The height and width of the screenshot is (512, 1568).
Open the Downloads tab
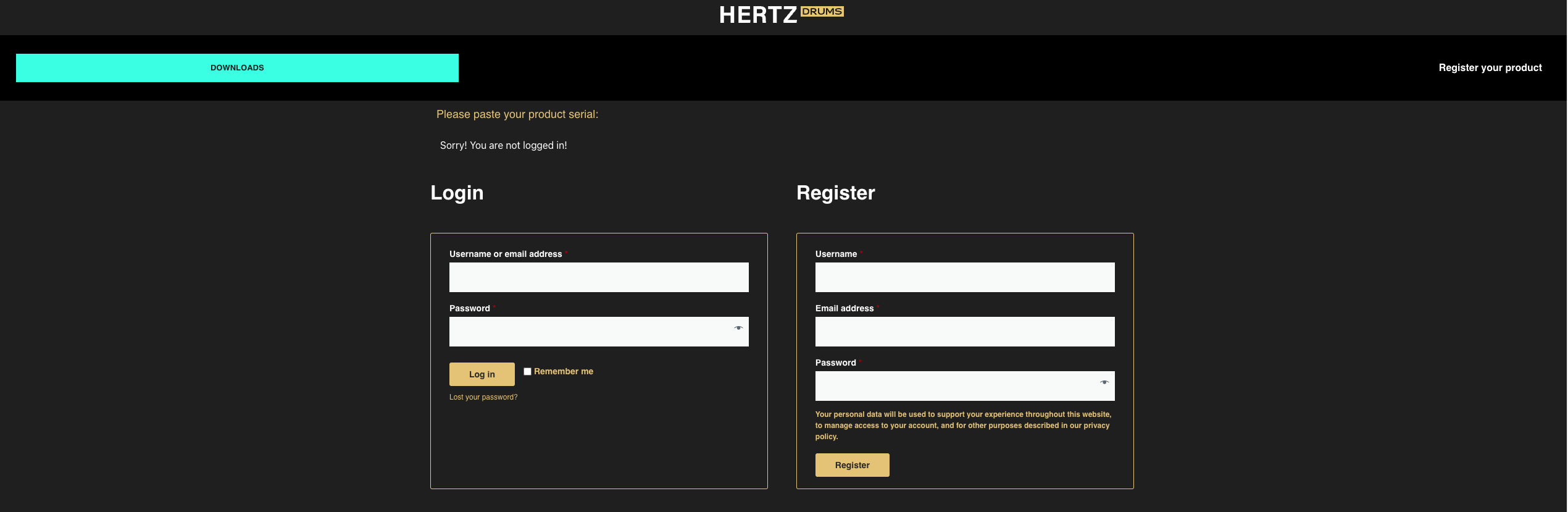237,68
